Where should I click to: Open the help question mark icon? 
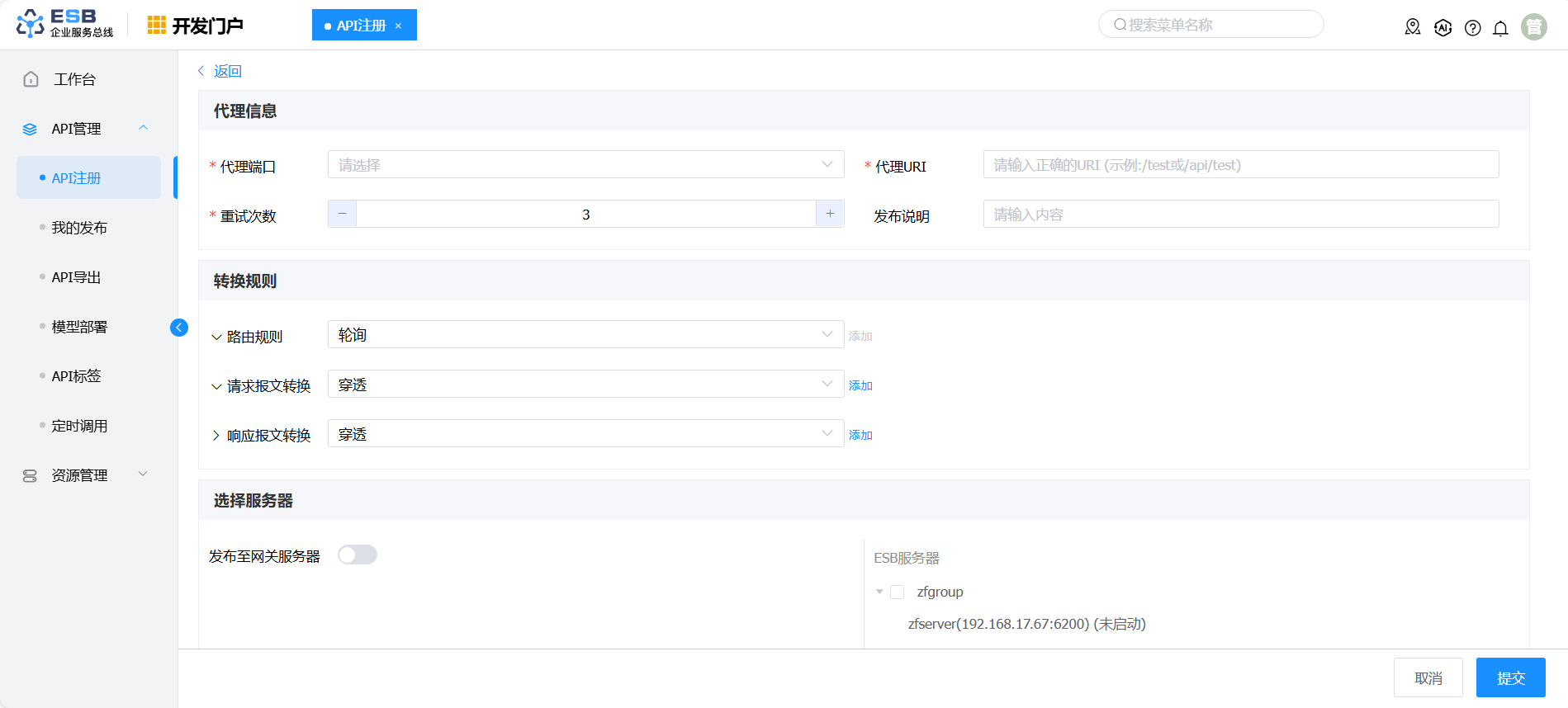[1472, 28]
